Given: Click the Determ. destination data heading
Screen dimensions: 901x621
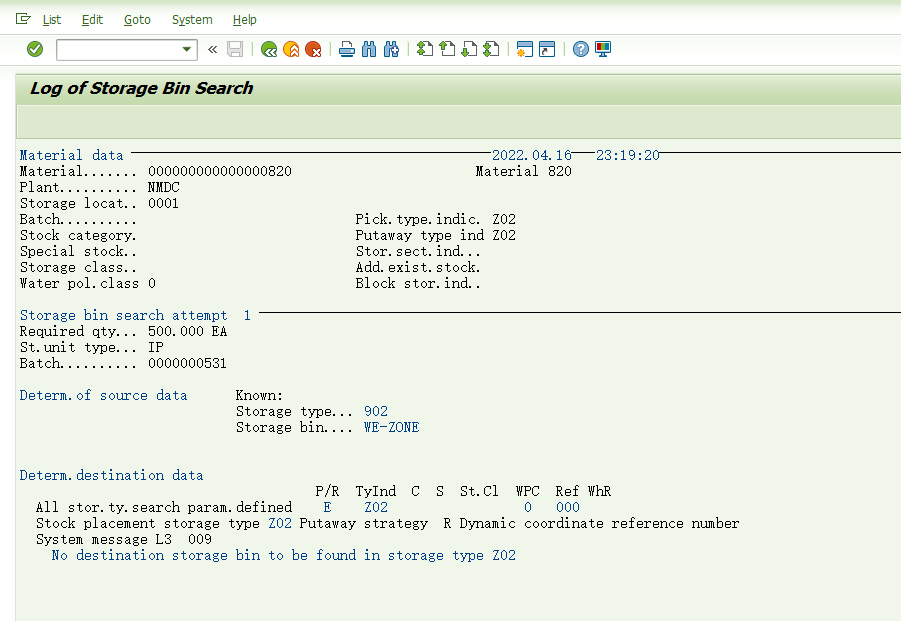Looking at the screenshot, I should [111, 476].
